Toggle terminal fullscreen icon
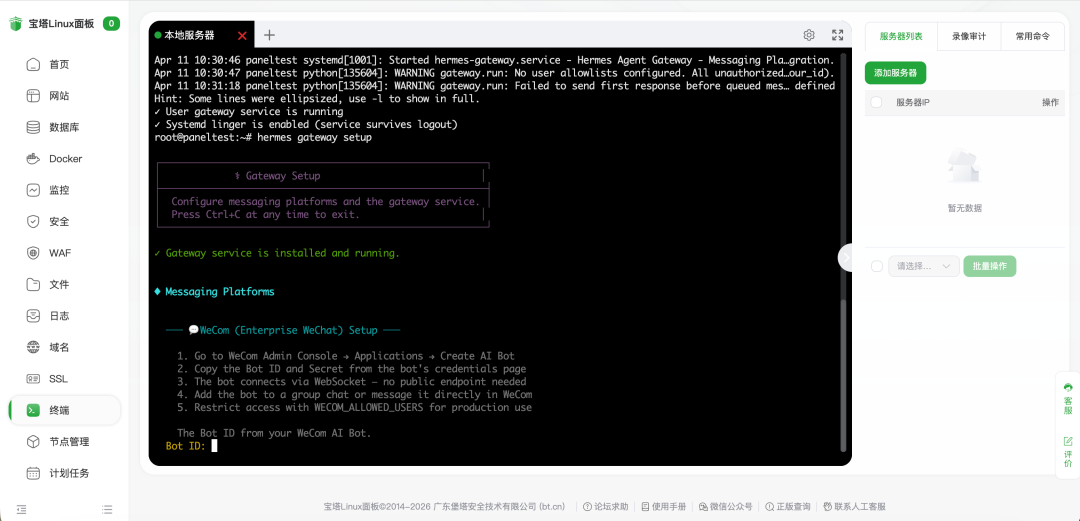The height and width of the screenshot is (521, 1080). [838, 35]
